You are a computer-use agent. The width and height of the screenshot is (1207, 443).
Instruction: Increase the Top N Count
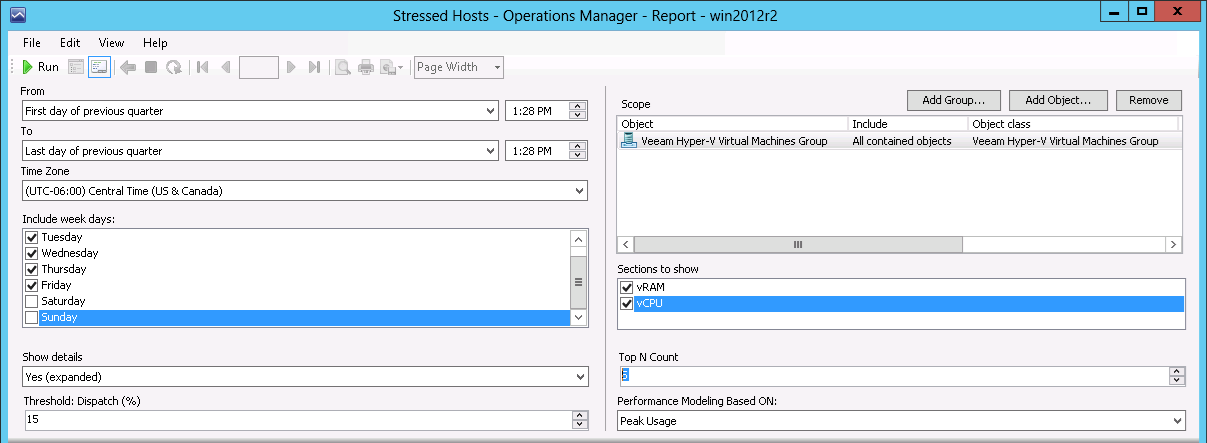pos(1177,372)
